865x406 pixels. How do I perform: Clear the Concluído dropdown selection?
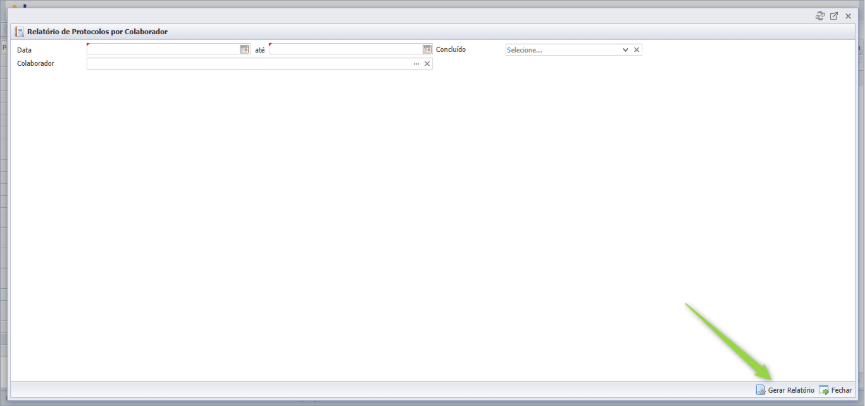pos(636,50)
